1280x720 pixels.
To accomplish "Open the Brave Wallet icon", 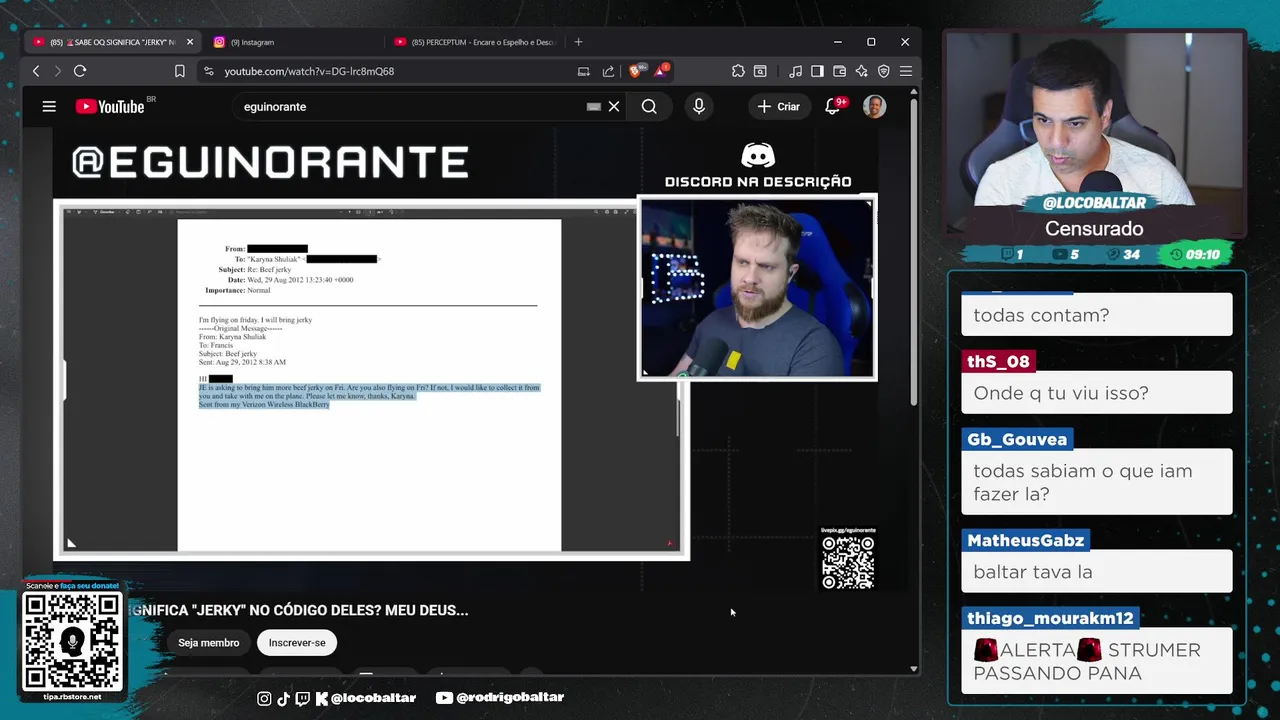I will pos(839,71).
